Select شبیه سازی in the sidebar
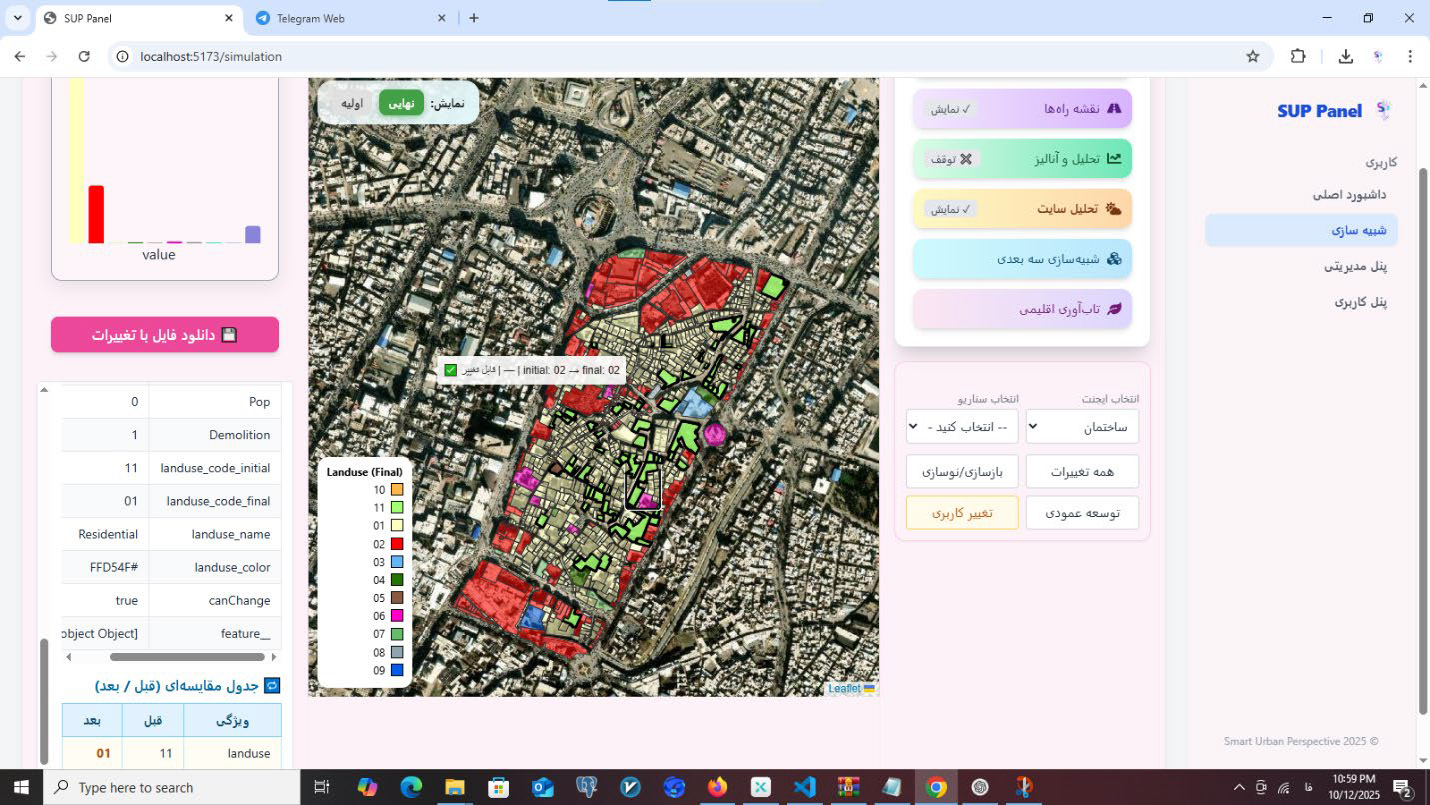Screen dimensions: 1430x805 pos(1301,230)
